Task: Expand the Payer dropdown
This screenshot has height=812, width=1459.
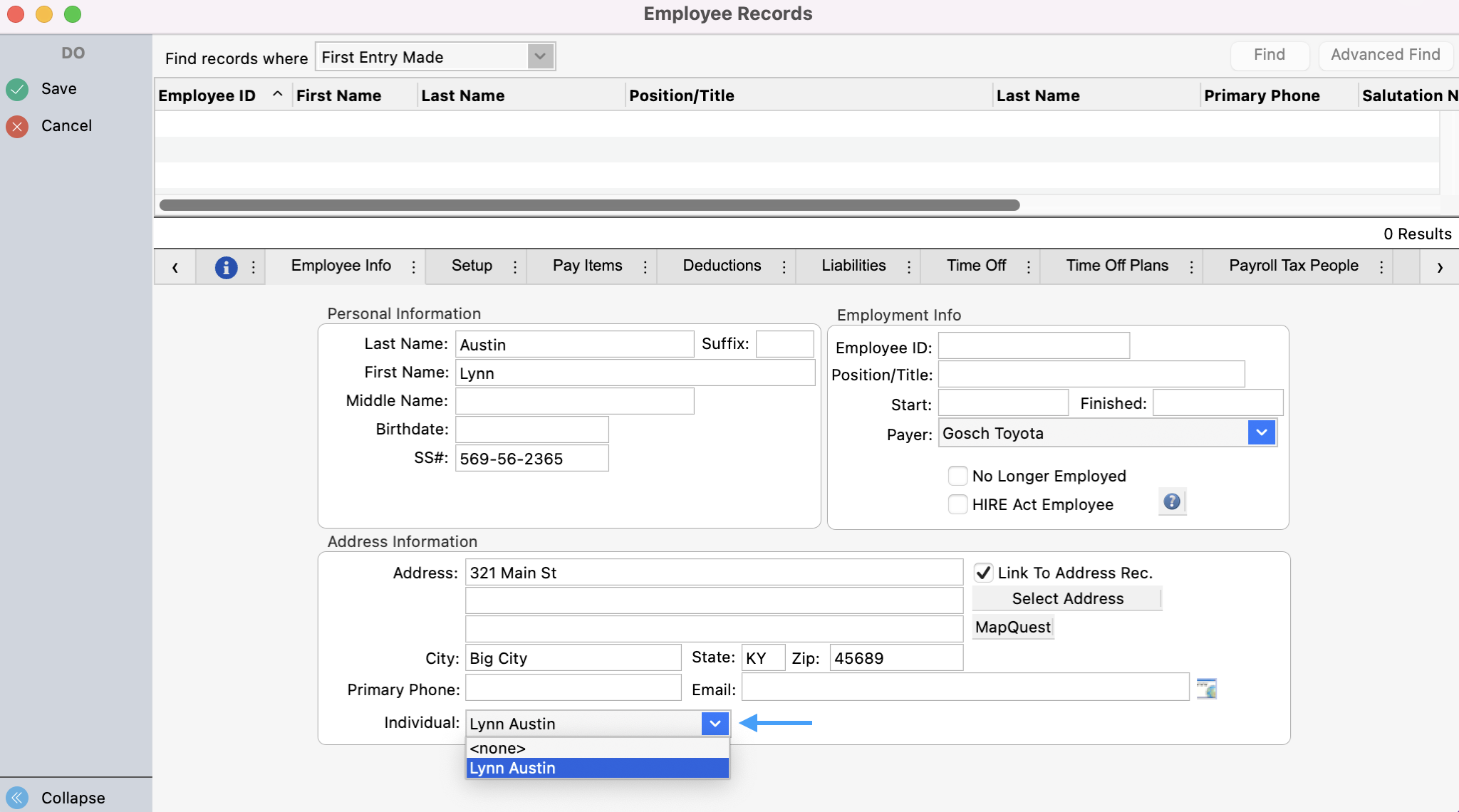Action: (1261, 432)
